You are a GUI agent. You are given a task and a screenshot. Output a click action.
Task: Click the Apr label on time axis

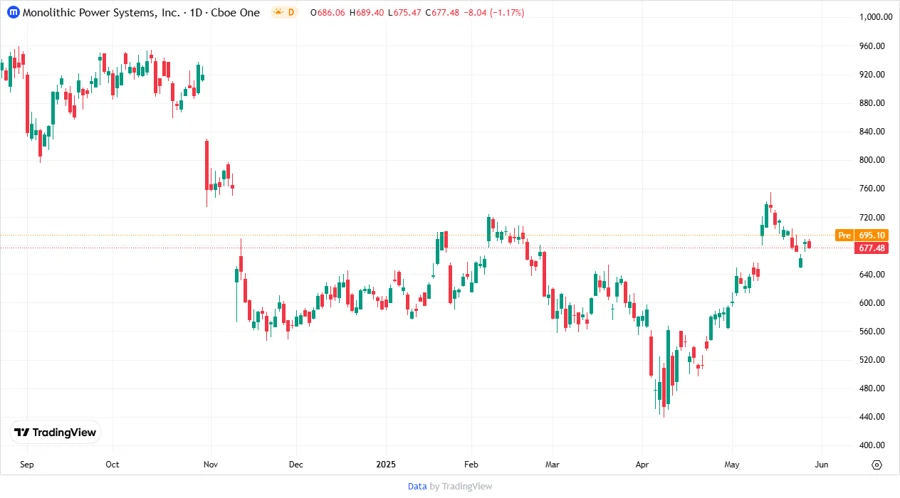pyautogui.click(x=642, y=464)
